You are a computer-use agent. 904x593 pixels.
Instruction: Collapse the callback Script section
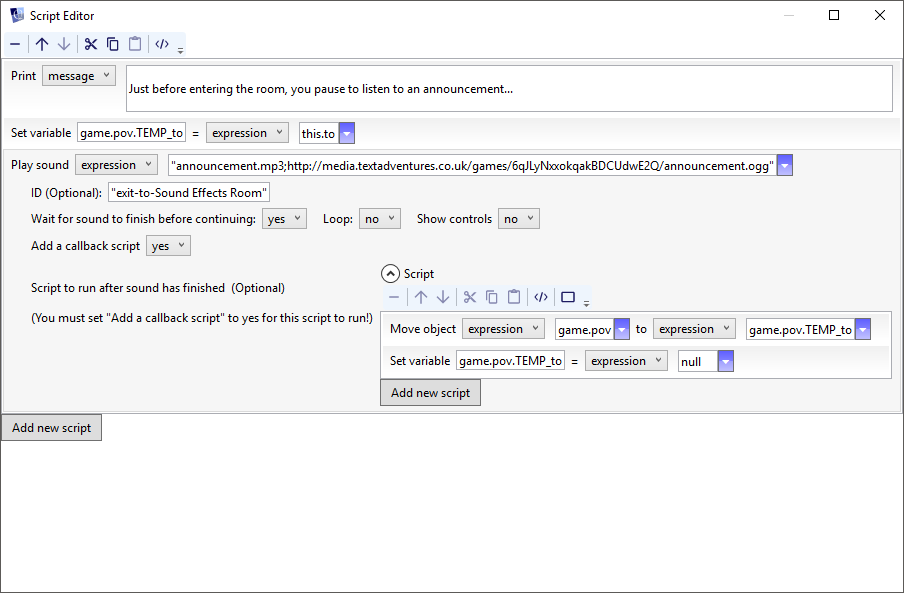(x=390, y=274)
